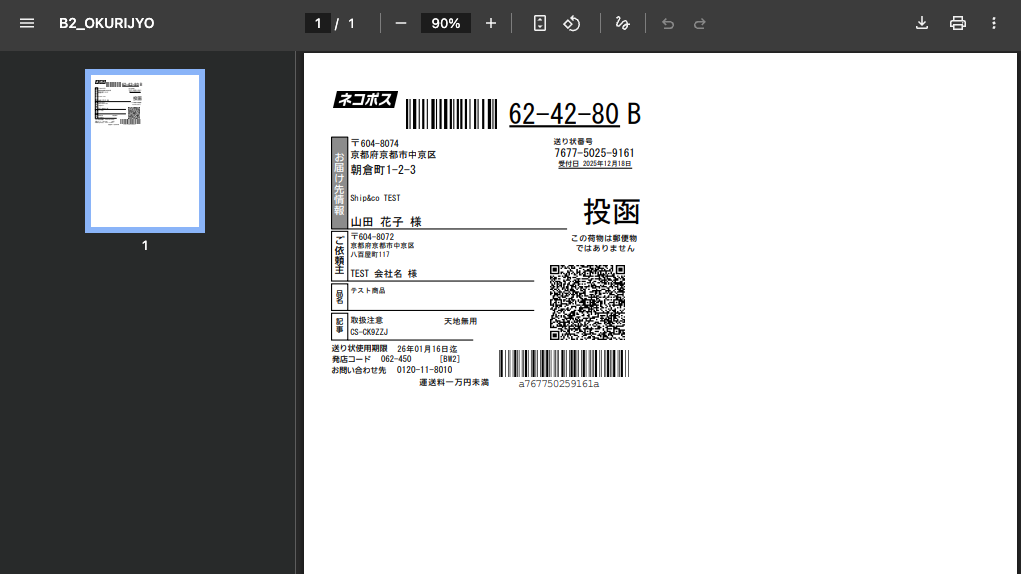Screen dimensions: 1021x574
Task: Select the draw annotation tool
Action: click(622, 23)
